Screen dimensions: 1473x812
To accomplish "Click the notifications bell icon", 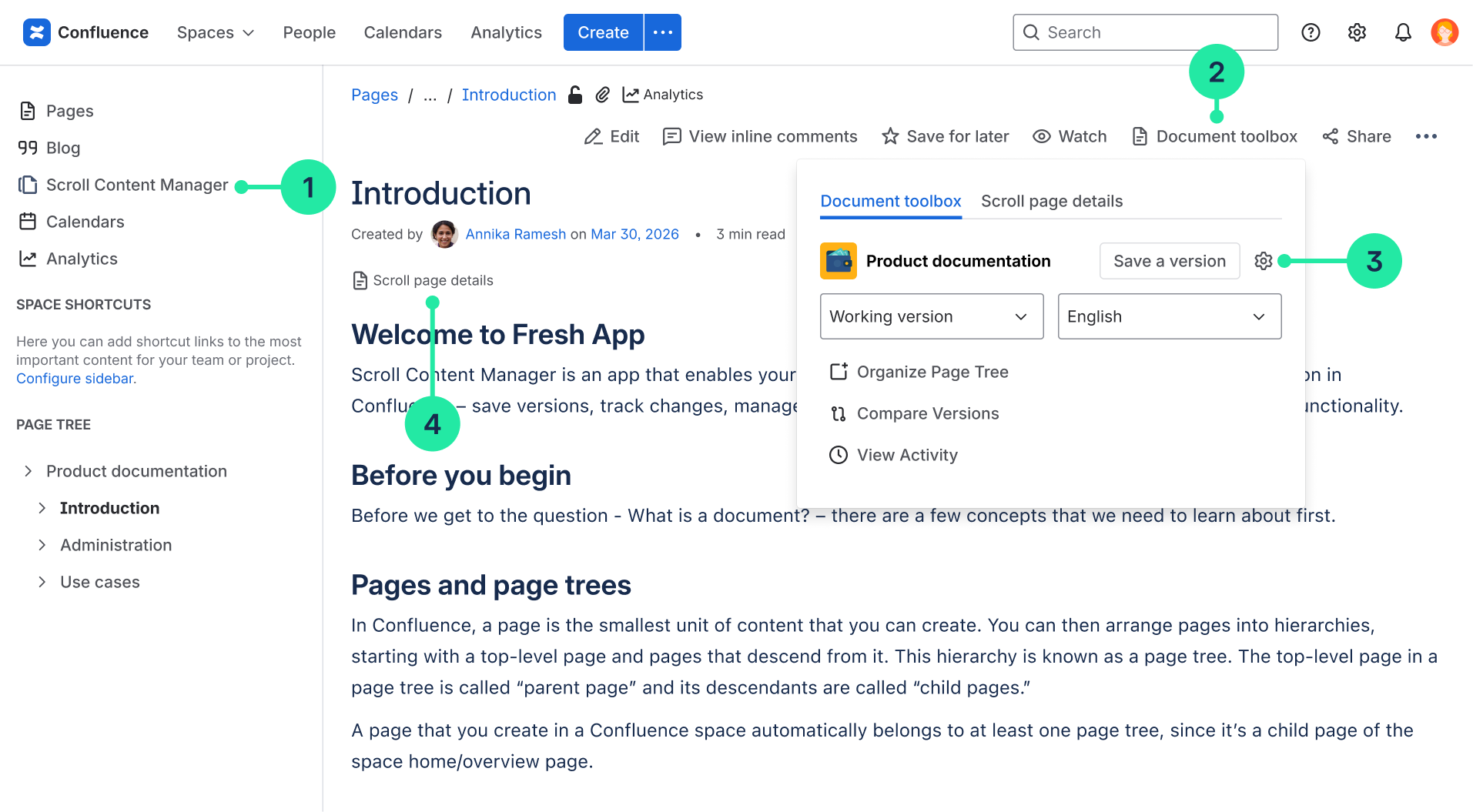I will click(x=1403, y=32).
